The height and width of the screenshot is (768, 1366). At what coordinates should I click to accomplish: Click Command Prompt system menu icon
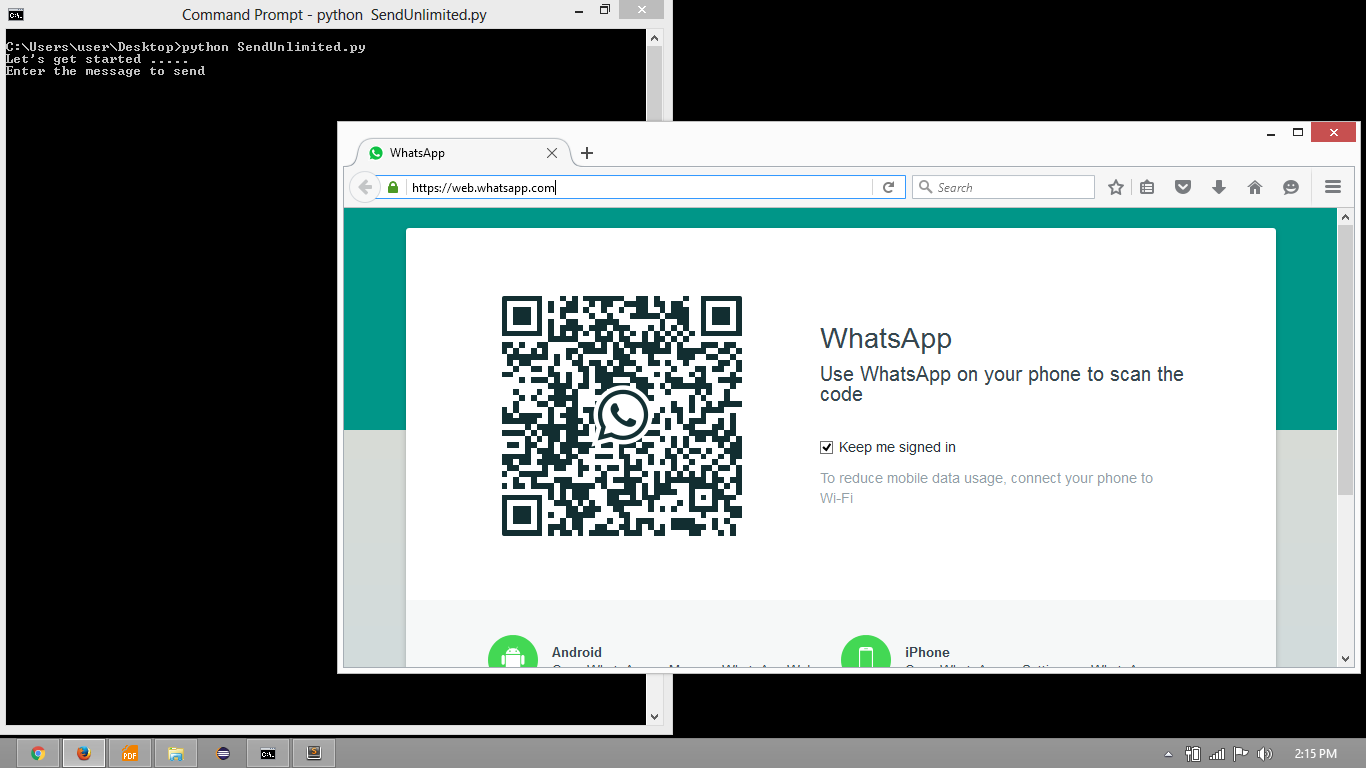click(15, 14)
